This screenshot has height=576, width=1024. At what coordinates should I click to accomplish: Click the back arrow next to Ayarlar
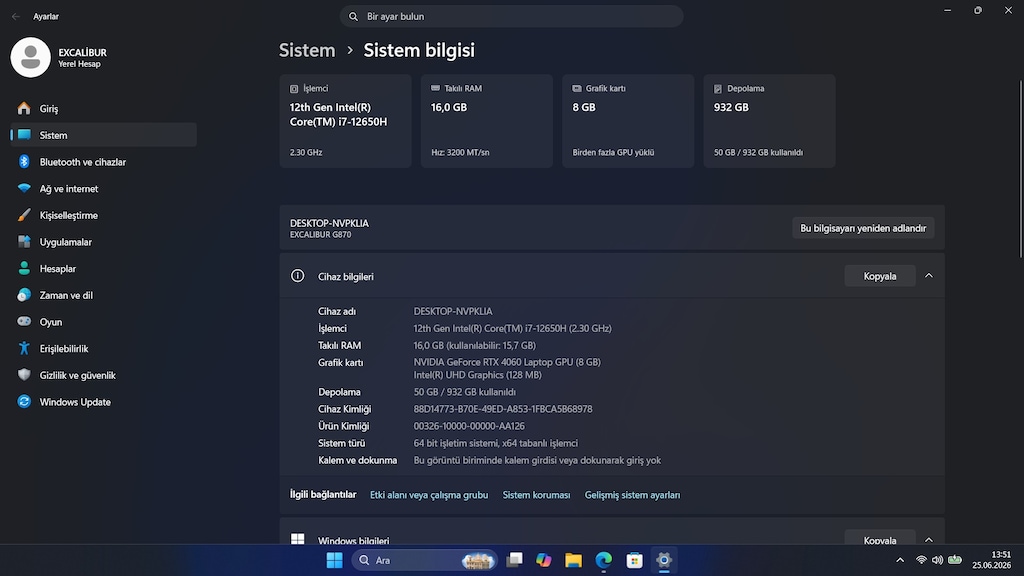(x=16, y=16)
